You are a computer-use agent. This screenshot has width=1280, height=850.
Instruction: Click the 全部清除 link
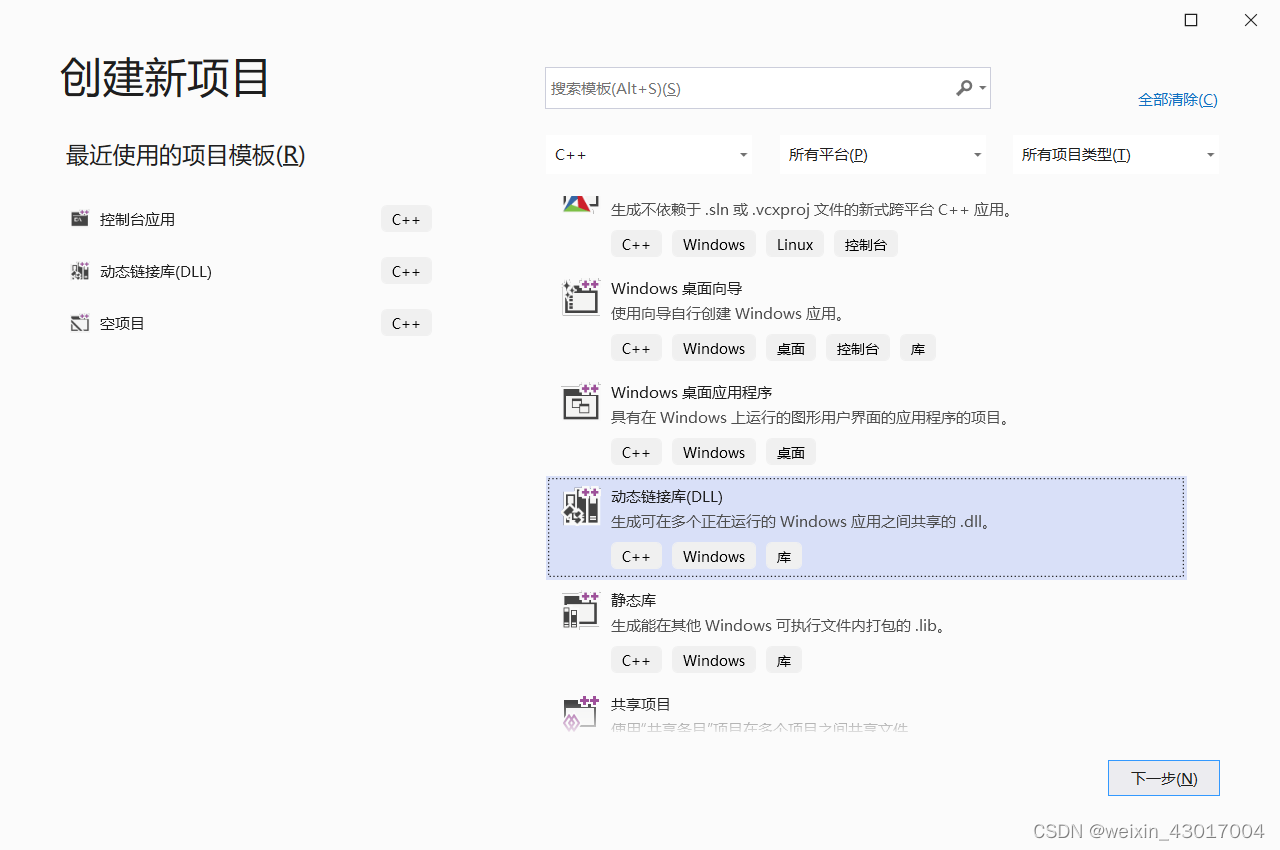point(1178,100)
